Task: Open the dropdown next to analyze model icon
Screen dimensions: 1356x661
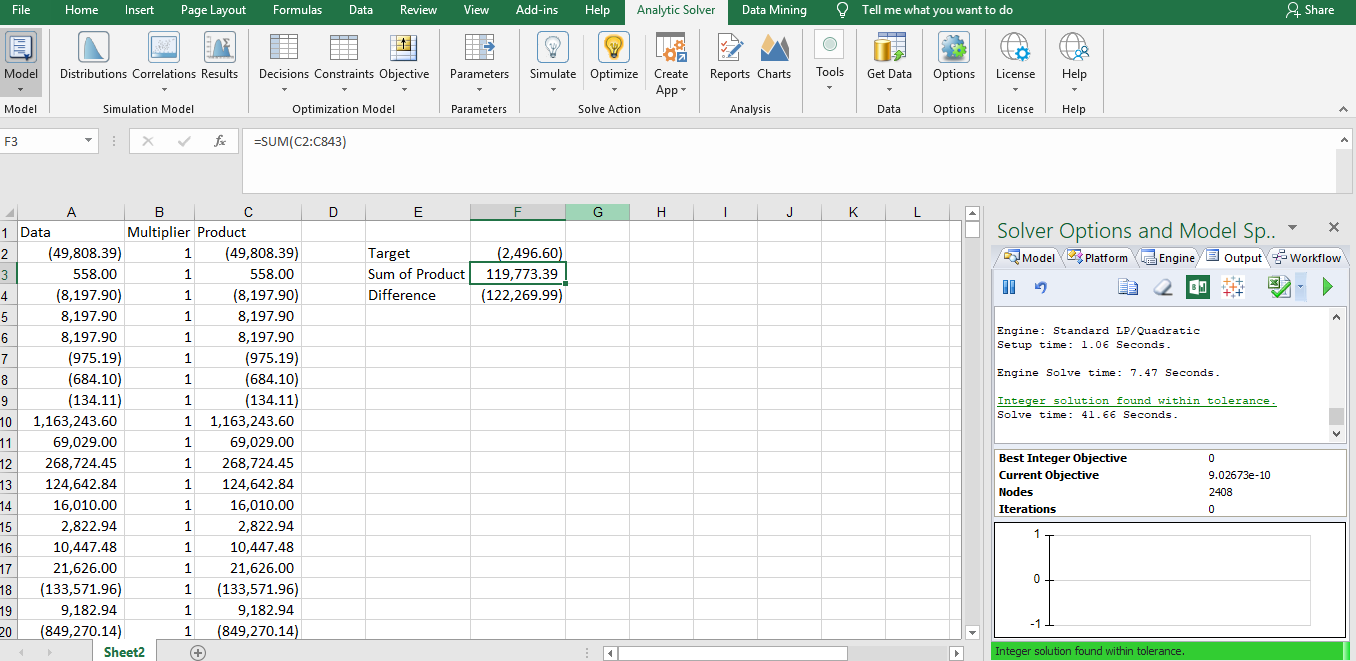Action: point(1299,287)
